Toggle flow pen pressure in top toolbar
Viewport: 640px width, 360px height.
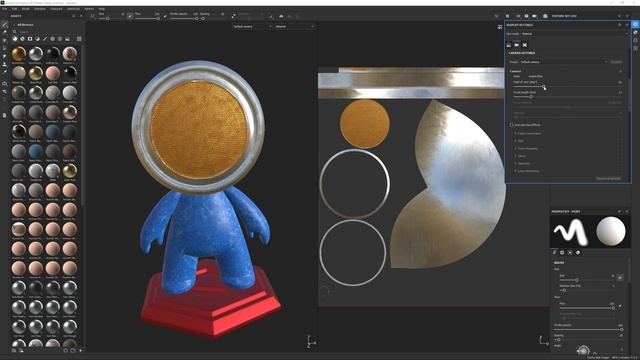tap(165, 16)
